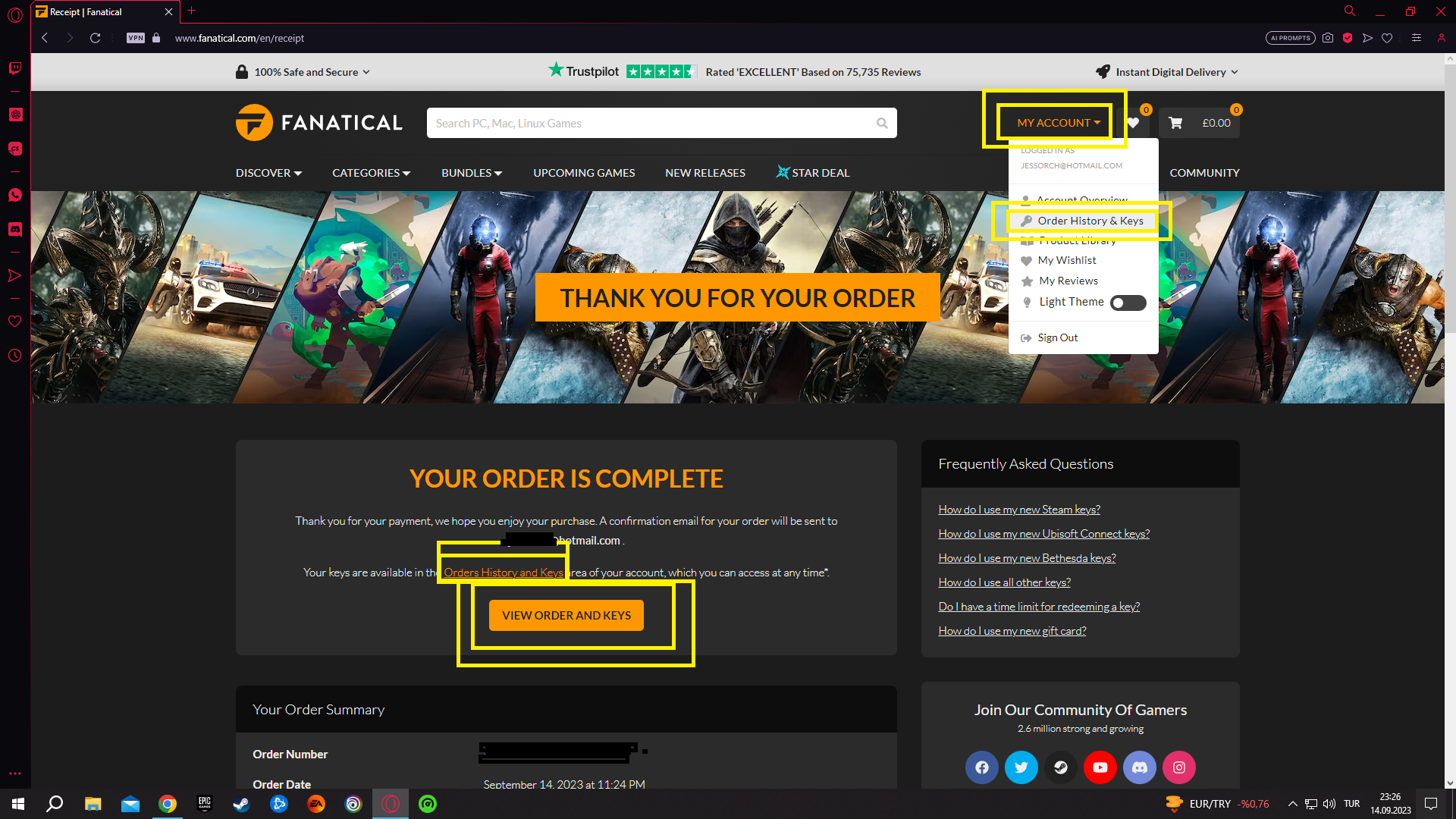Image resolution: width=1456 pixels, height=819 pixels.
Task: Click the search magnifier icon
Action: (882, 123)
